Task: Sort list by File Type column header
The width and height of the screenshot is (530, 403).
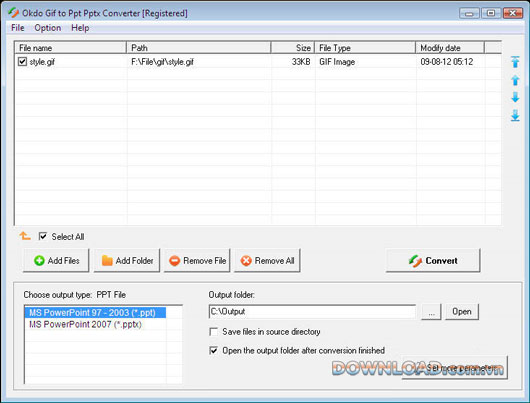Action: (x=365, y=48)
